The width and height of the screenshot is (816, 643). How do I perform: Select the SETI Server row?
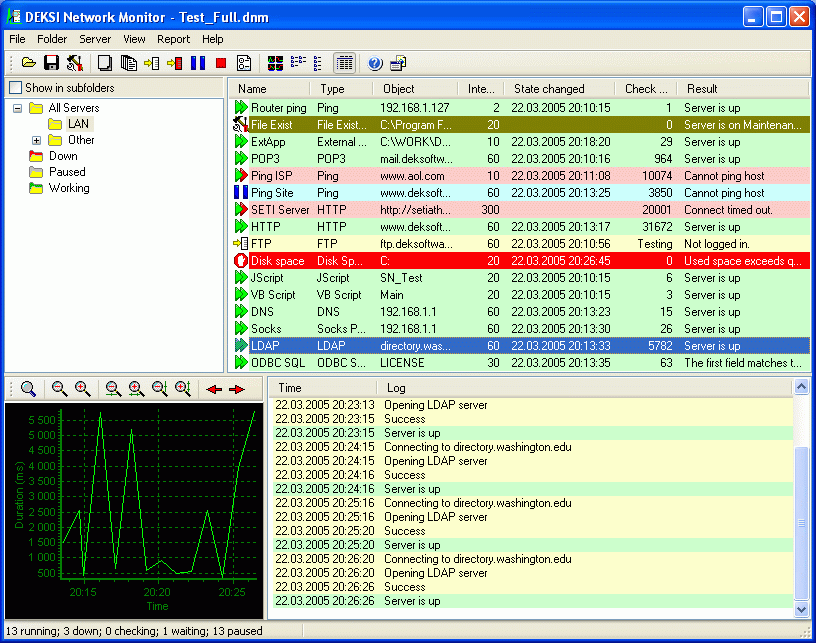pos(520,210)
